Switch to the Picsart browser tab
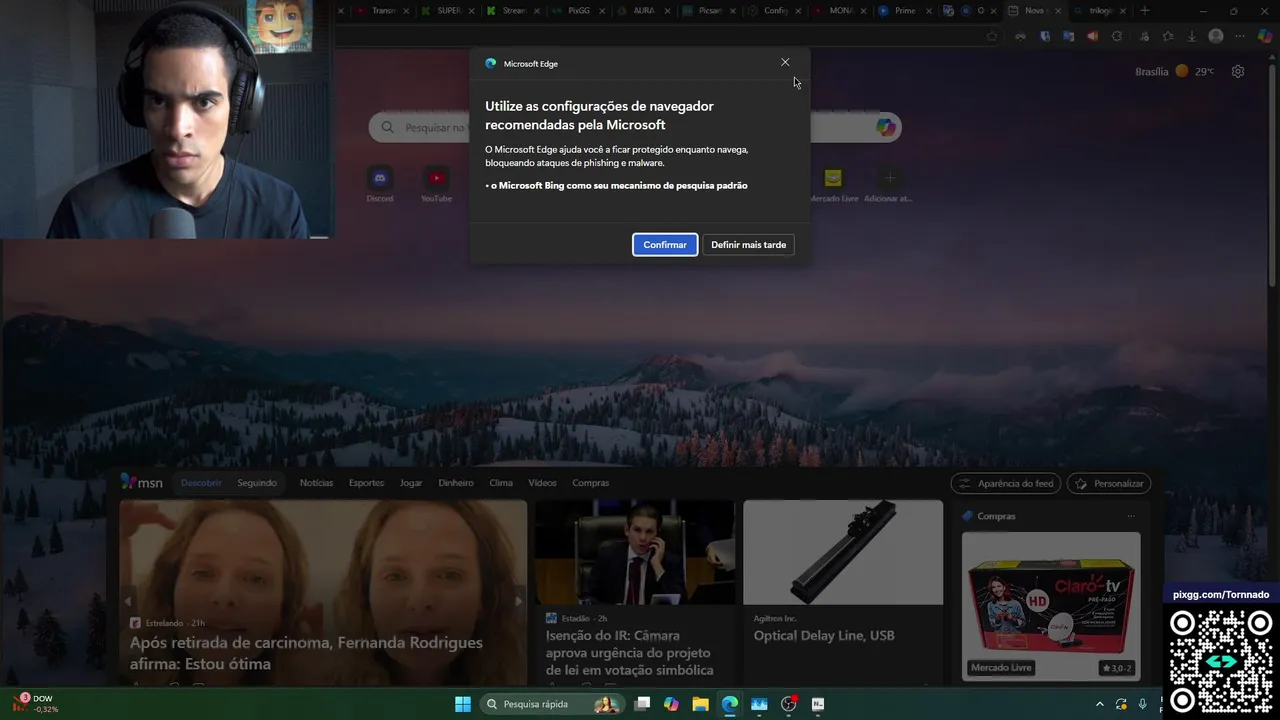Screen dimensions: 1280x720 (707, 11)
